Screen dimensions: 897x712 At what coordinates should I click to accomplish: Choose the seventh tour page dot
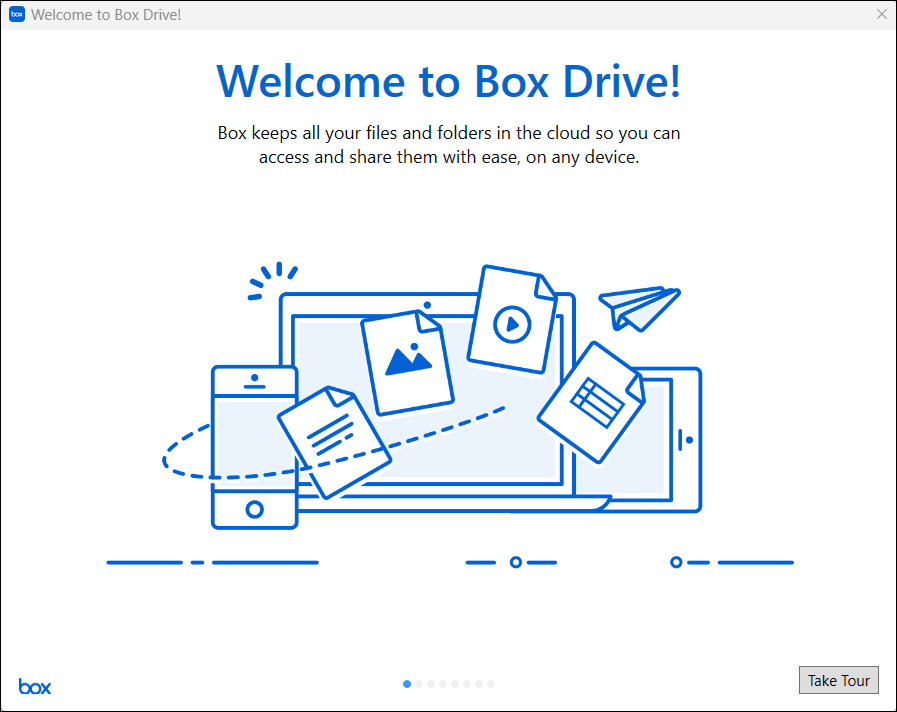479,684
